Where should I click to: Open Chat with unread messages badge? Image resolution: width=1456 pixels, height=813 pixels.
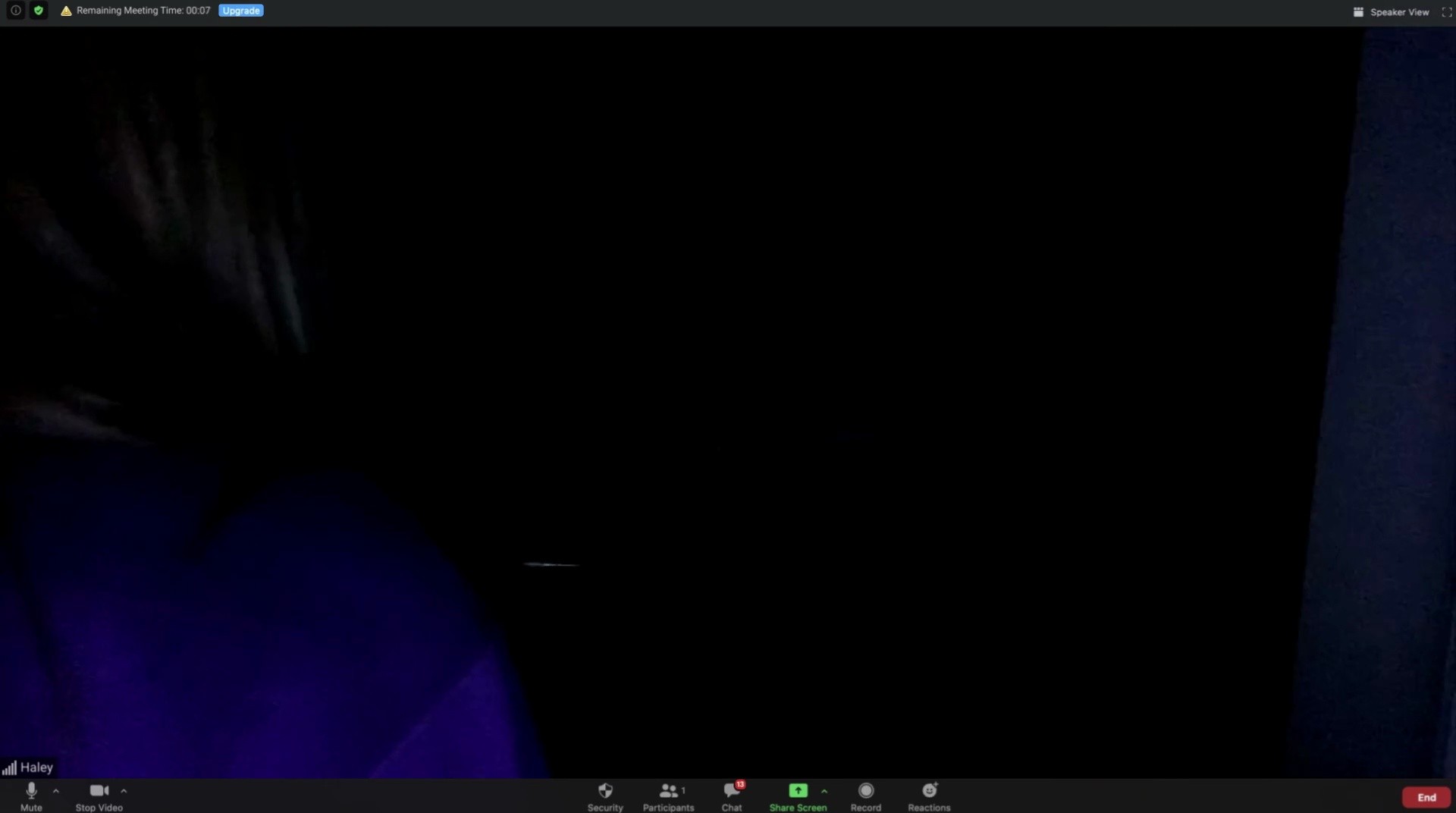(x=733, y=796)
